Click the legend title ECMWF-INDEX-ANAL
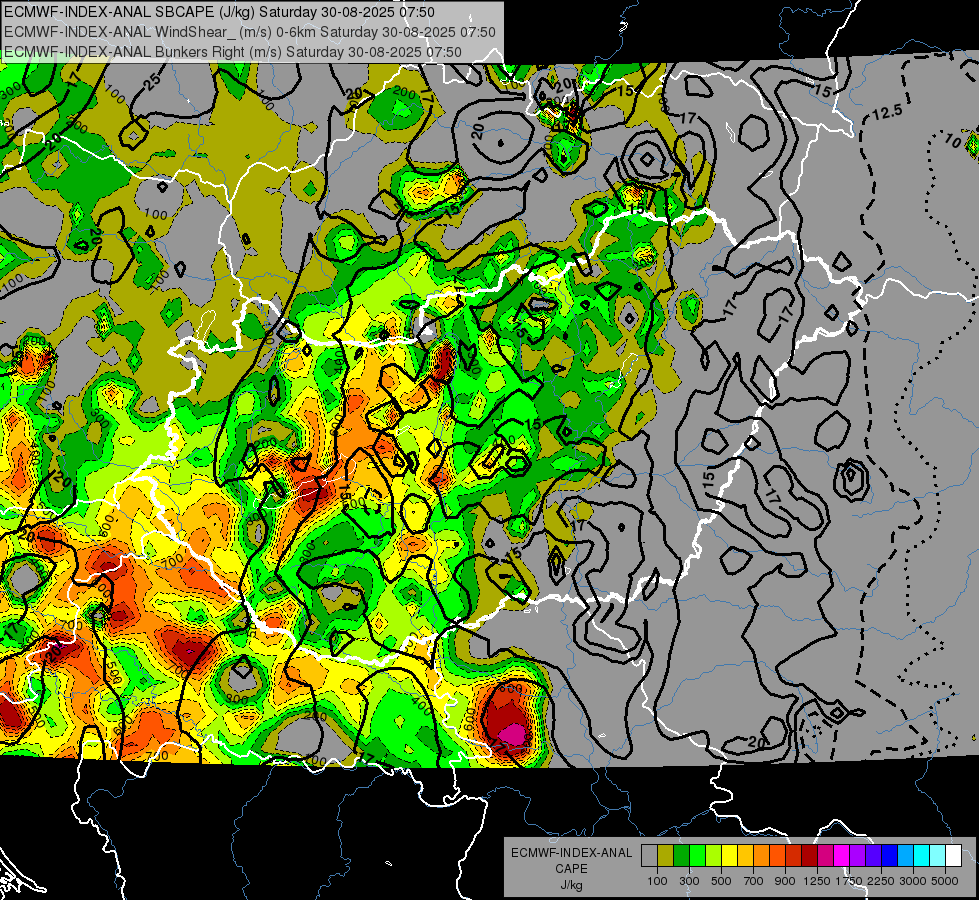Image resolution: width=979 pixels, height=900 pixels. coord(571,853)
